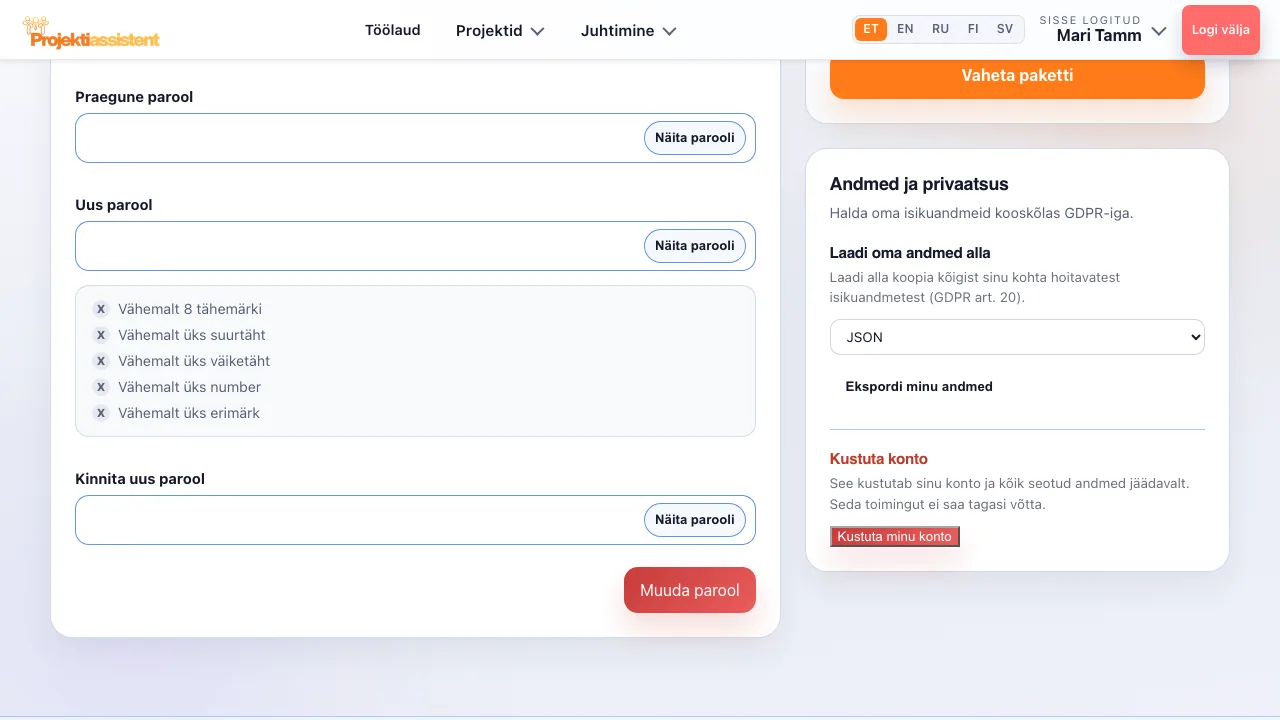Focus the Uus parool field
This screenshot has width=1280, height=720.
coord(415,246)
